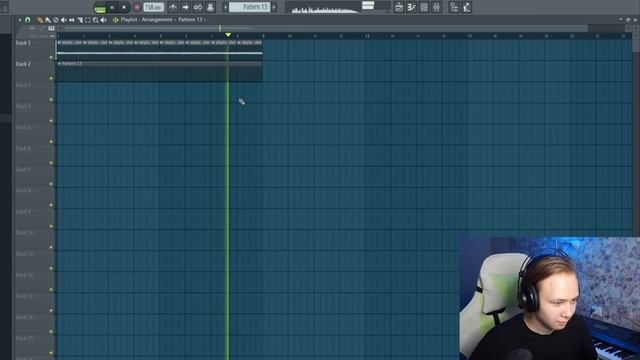The width and height of the screenshot is (640, 360).
Task: Click Playlist in the title breadcrumb
Action: [129, 20]
